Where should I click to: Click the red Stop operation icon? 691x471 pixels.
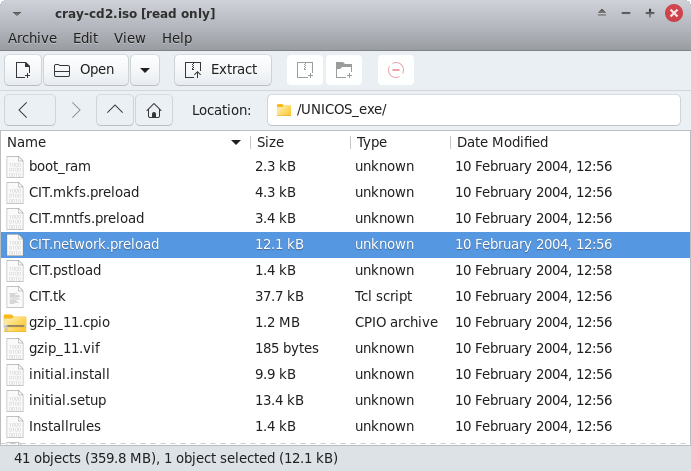coord(396,70)
